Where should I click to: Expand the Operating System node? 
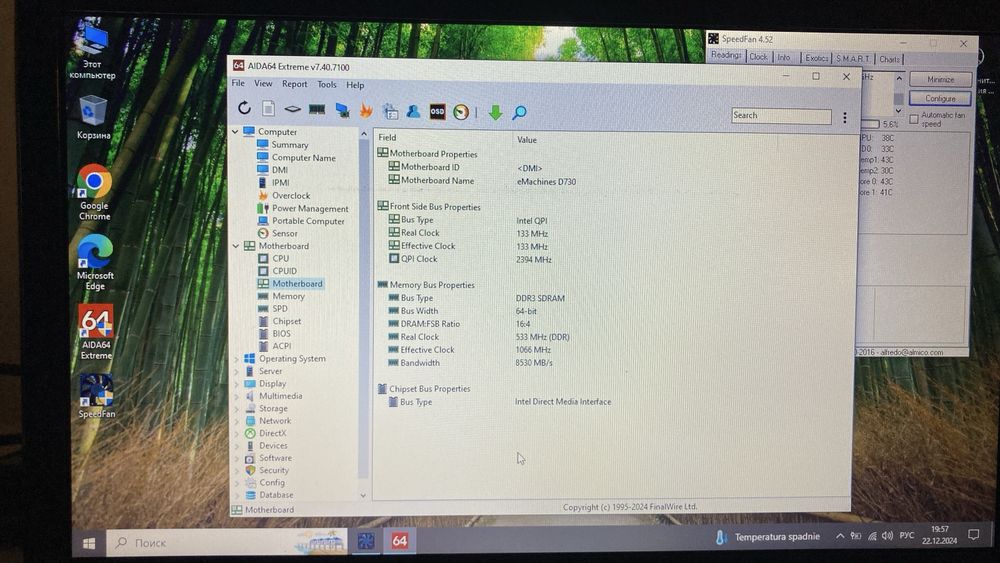[237, 359]
